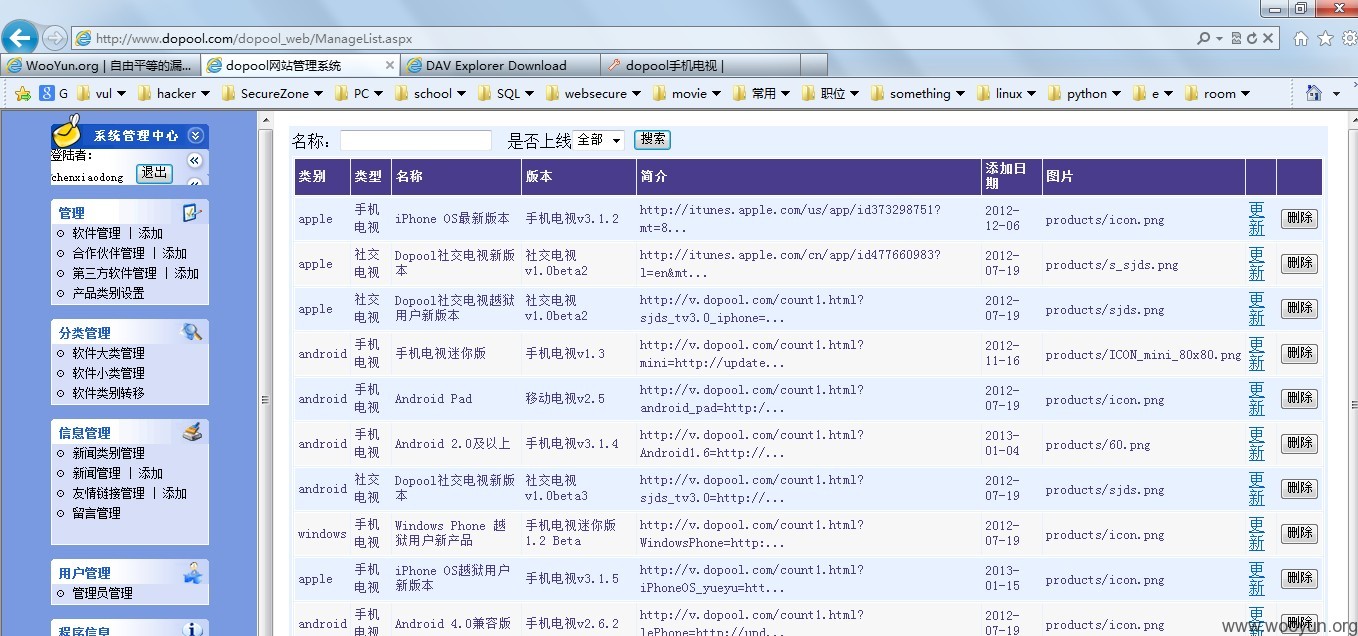Click inside the 名称 search input field
This screenshot has height=636, width=1358.
(416, 140)
